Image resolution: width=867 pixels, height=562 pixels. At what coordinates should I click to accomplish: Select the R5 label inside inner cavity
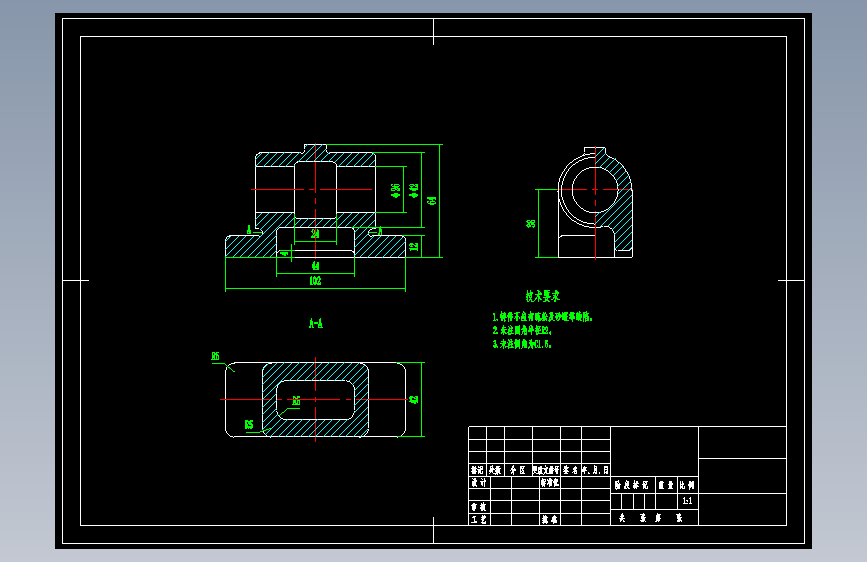(296, 401)
